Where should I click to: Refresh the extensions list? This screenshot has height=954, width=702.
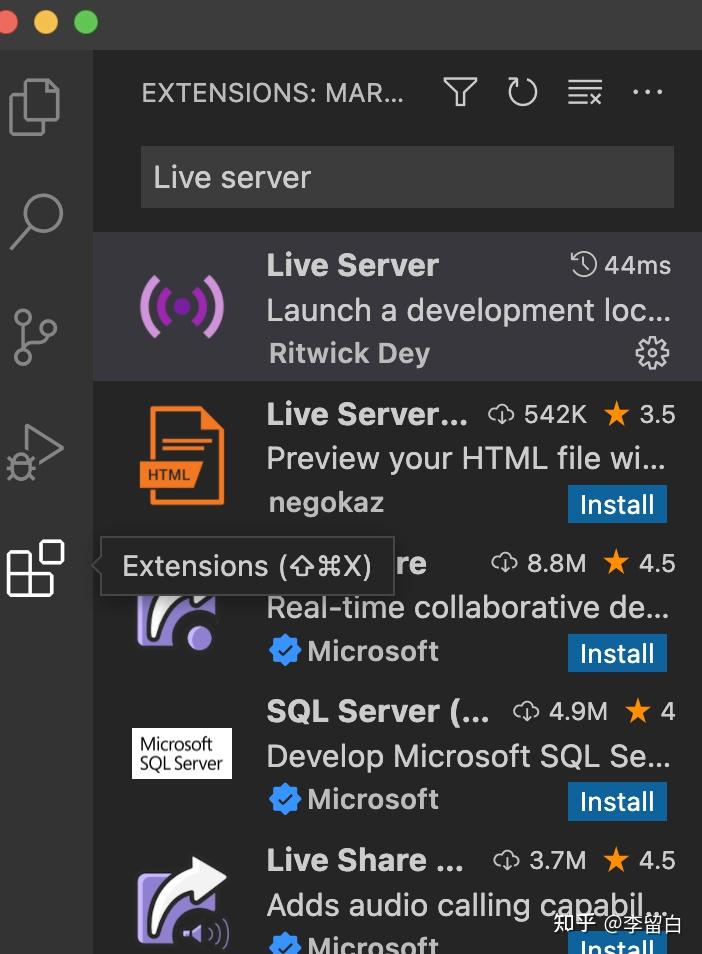click(x=522, y=93)
